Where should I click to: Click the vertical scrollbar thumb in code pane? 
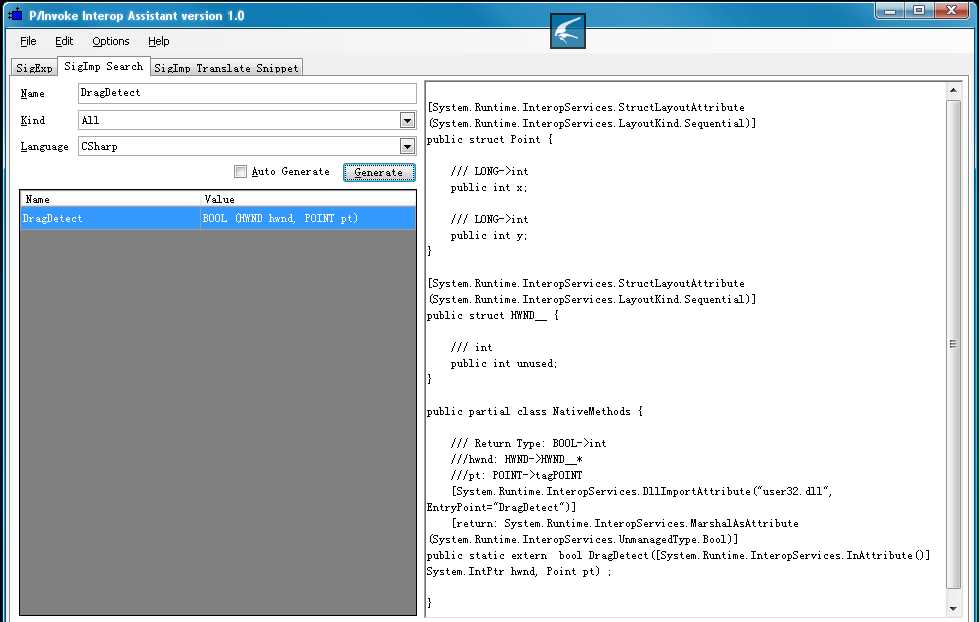point(953,343)
